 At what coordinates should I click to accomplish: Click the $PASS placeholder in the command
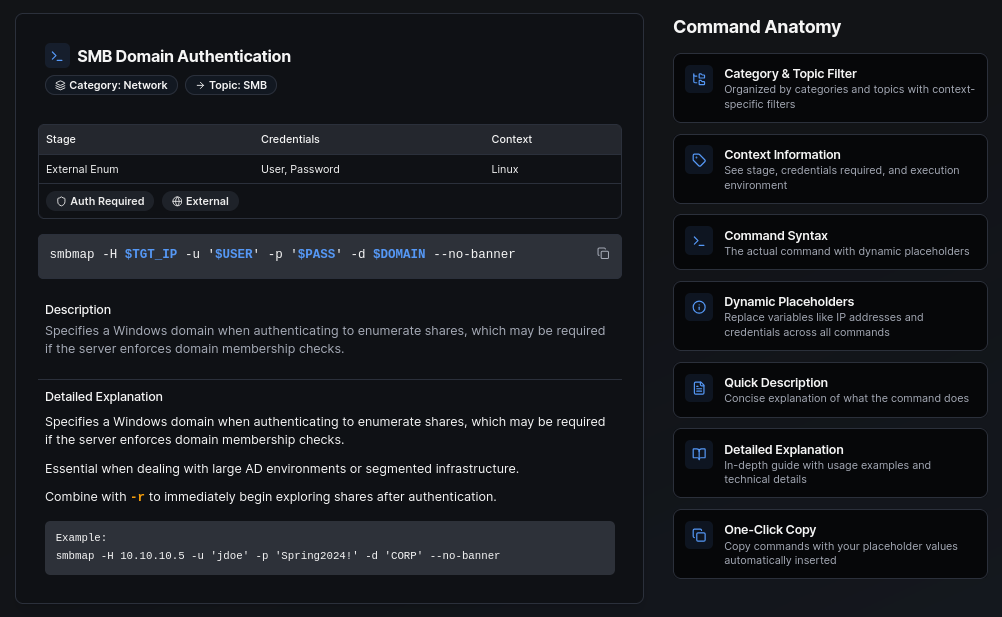click(316, 254)
